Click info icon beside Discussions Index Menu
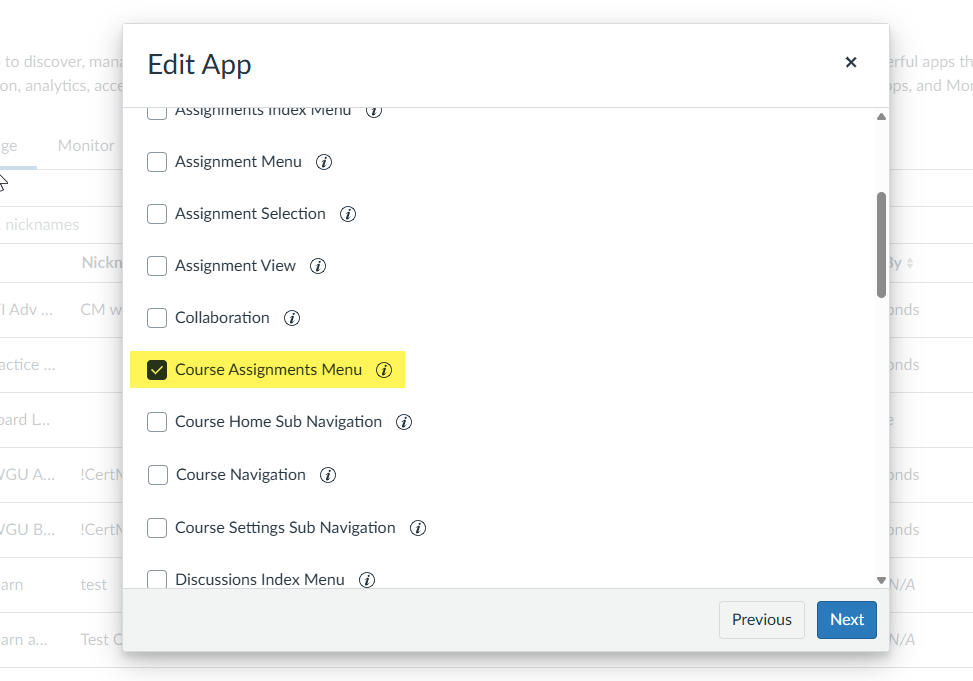973x681 pixels. pos(367,580)
